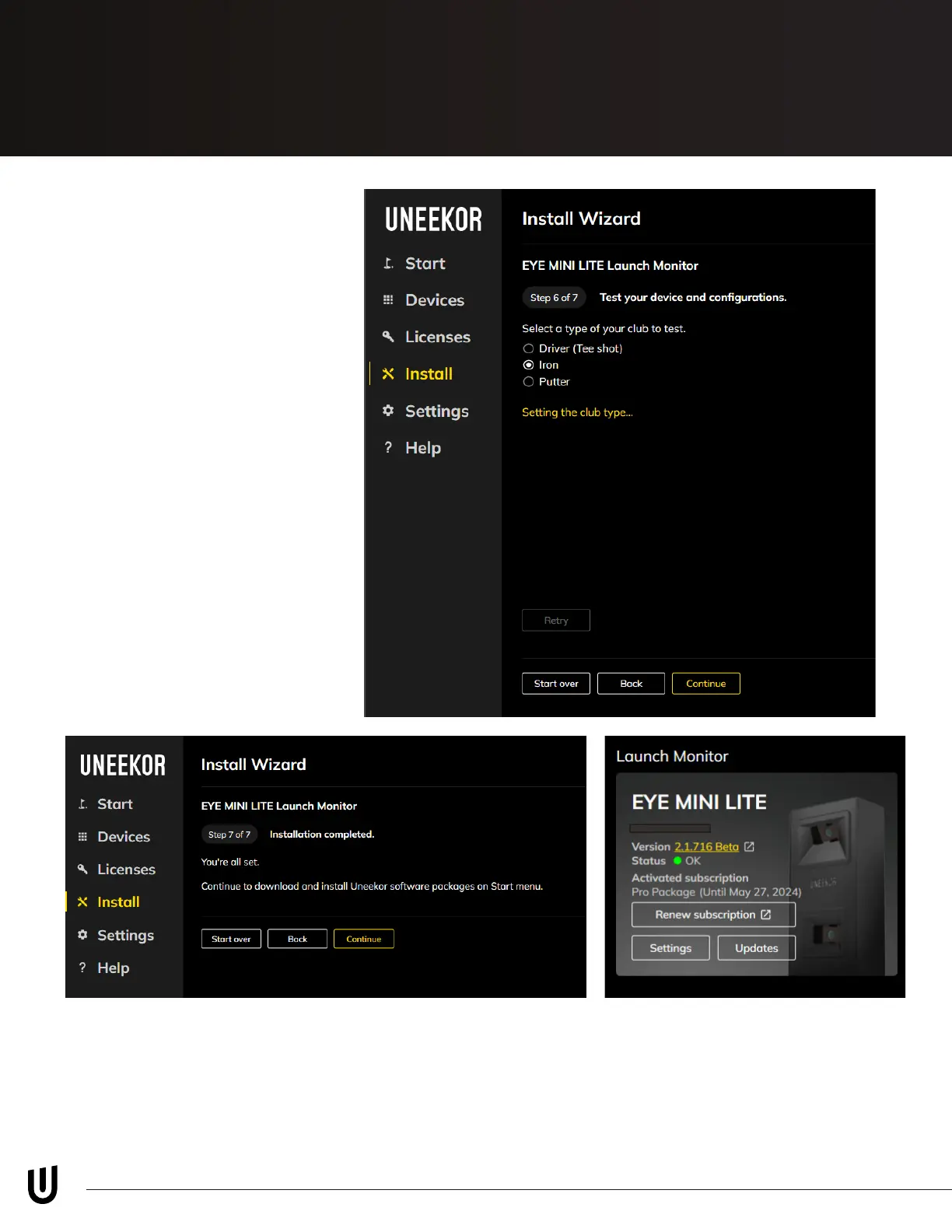Click the 'Step 7 of 7' badge
This screenshot has height=1232, width=952.
[229, 835]
